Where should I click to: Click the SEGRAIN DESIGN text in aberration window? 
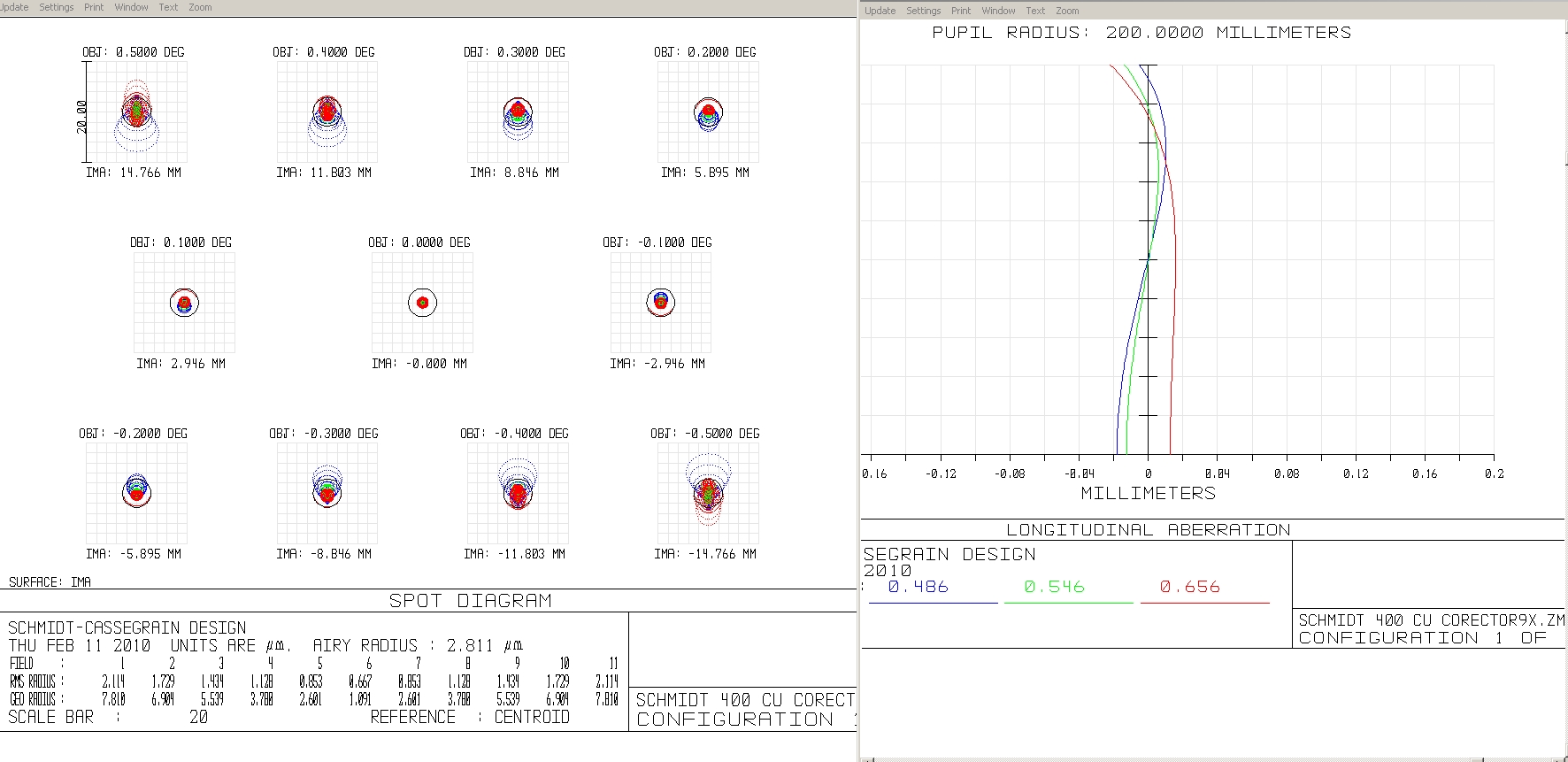coord(949,554)
